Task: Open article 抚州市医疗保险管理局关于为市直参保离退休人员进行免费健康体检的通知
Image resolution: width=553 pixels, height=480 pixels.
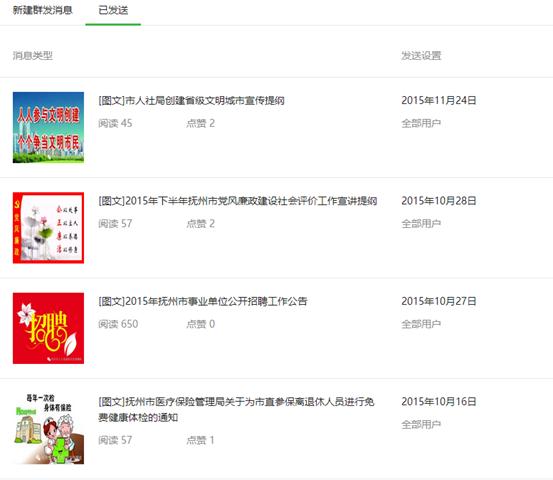Action: tap(236, 409)
